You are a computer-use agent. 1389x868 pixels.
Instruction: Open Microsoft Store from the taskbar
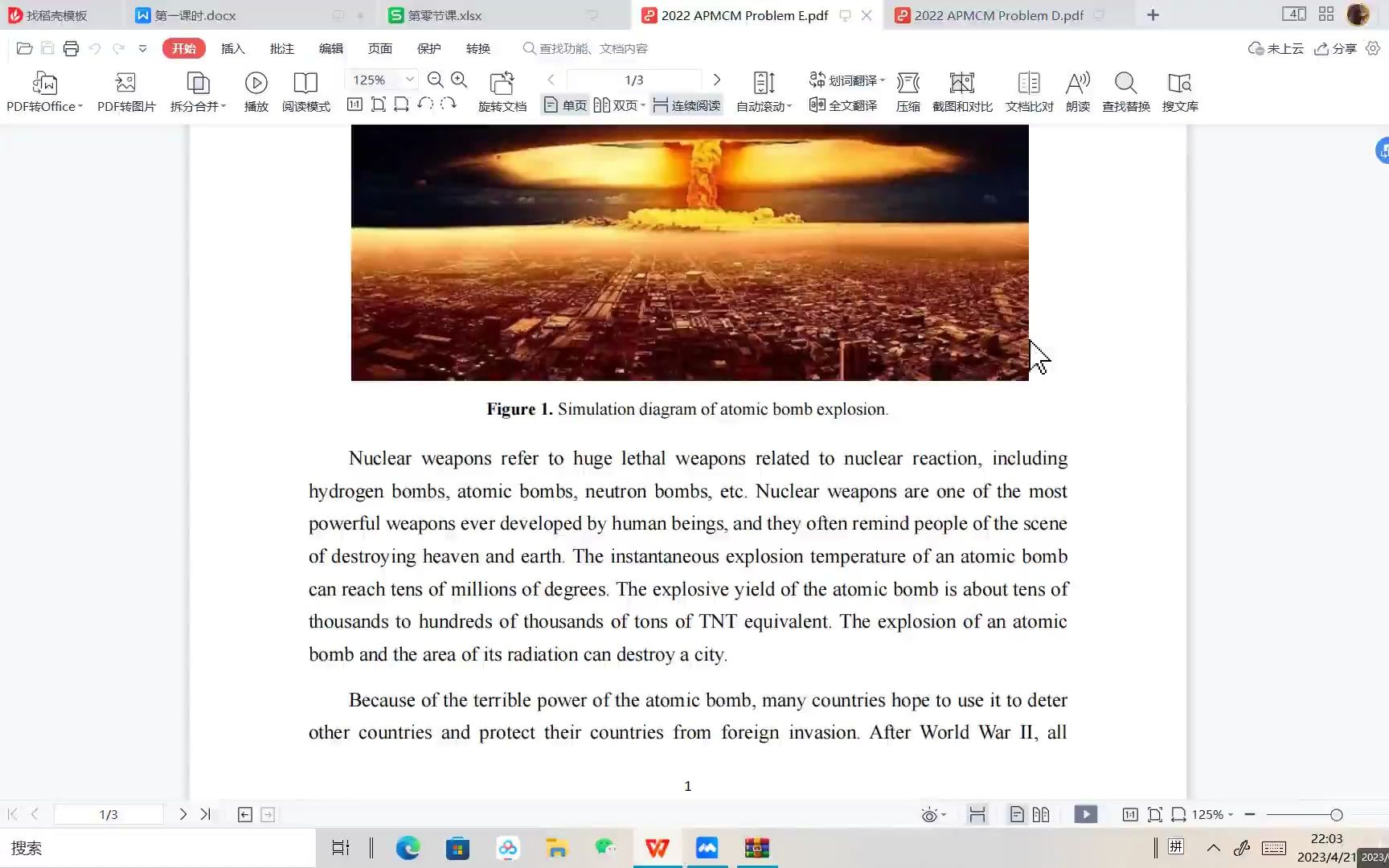pos(457,848)
